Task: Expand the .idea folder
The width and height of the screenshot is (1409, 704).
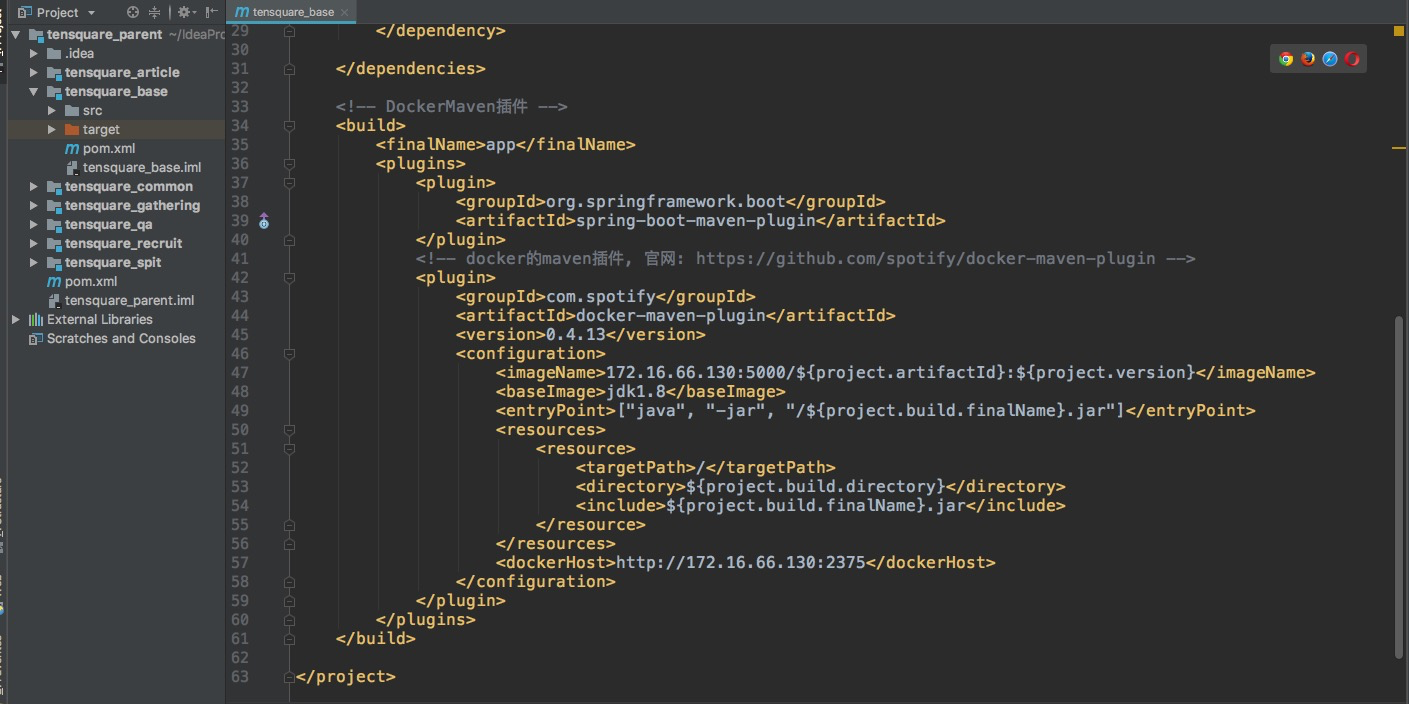Action: coord(34,54)
